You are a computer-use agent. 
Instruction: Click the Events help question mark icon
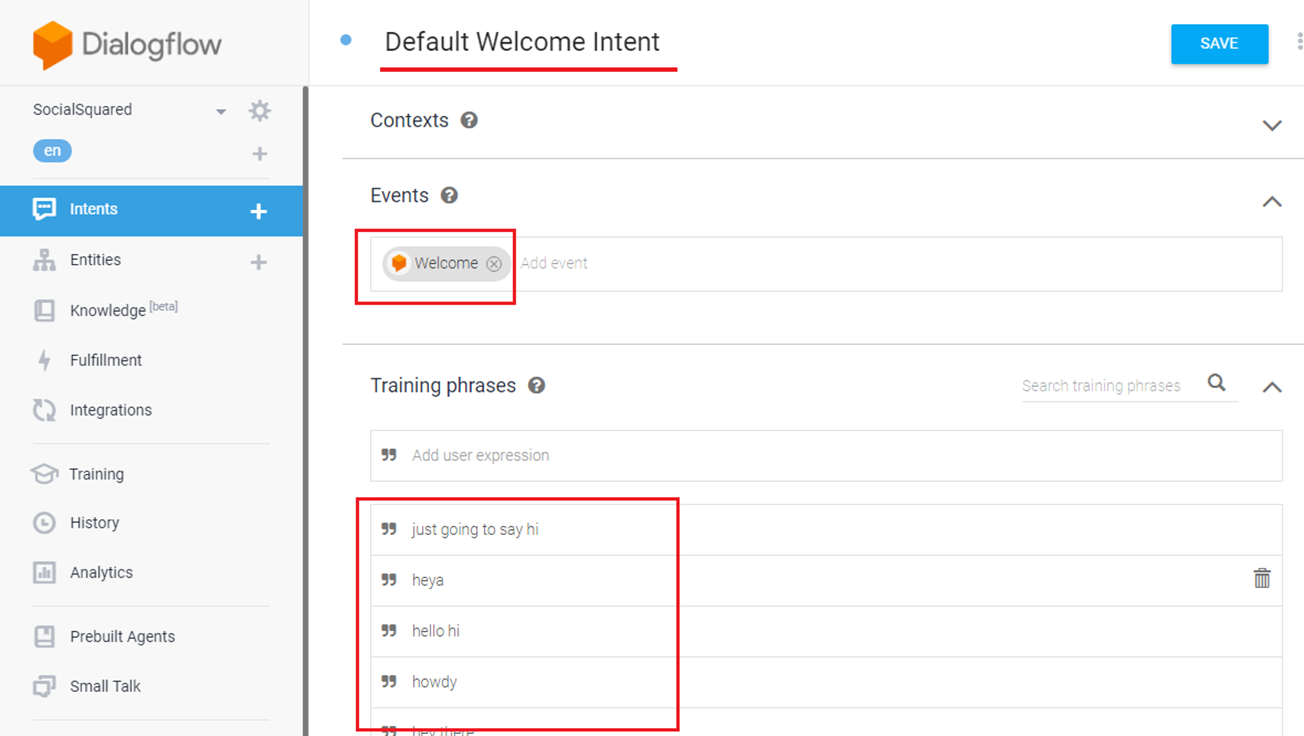coord(449,195)
